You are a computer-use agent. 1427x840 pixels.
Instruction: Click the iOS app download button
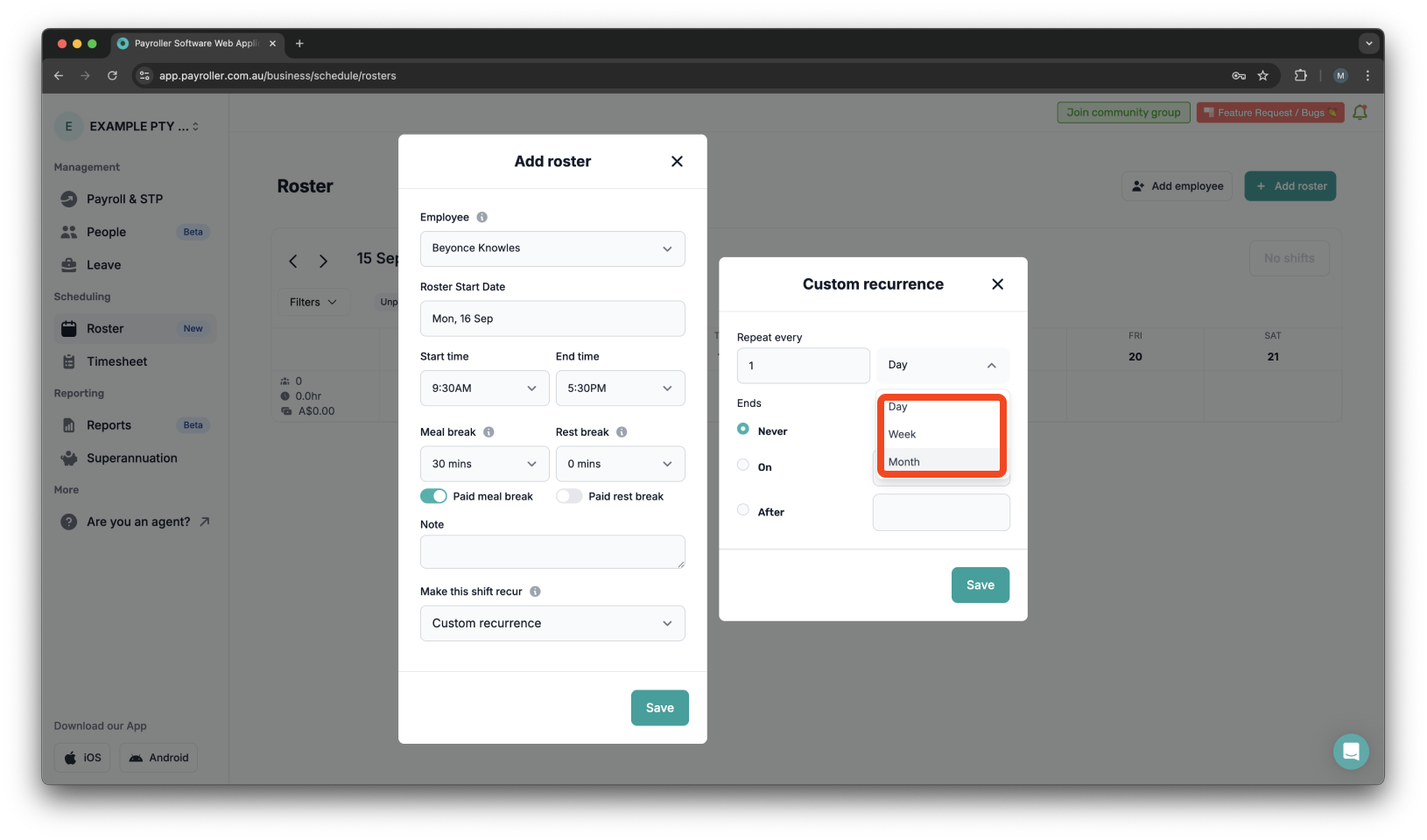(82, 758)
